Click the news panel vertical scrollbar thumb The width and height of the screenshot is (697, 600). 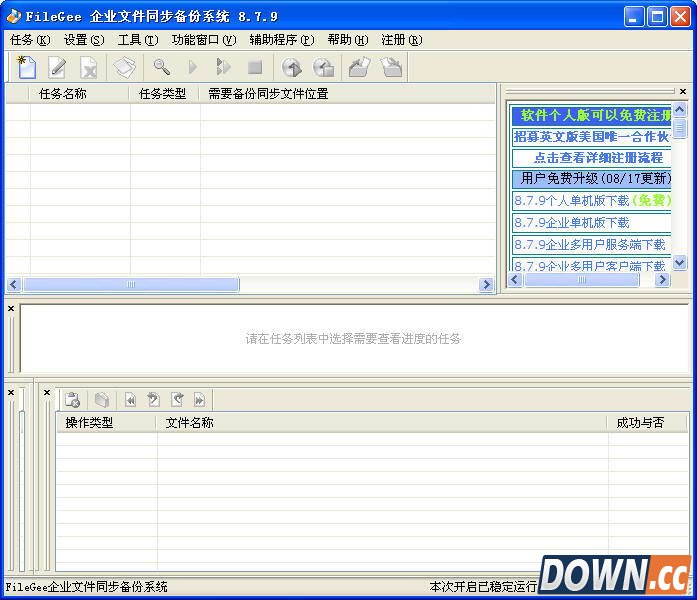pos(679,129)
